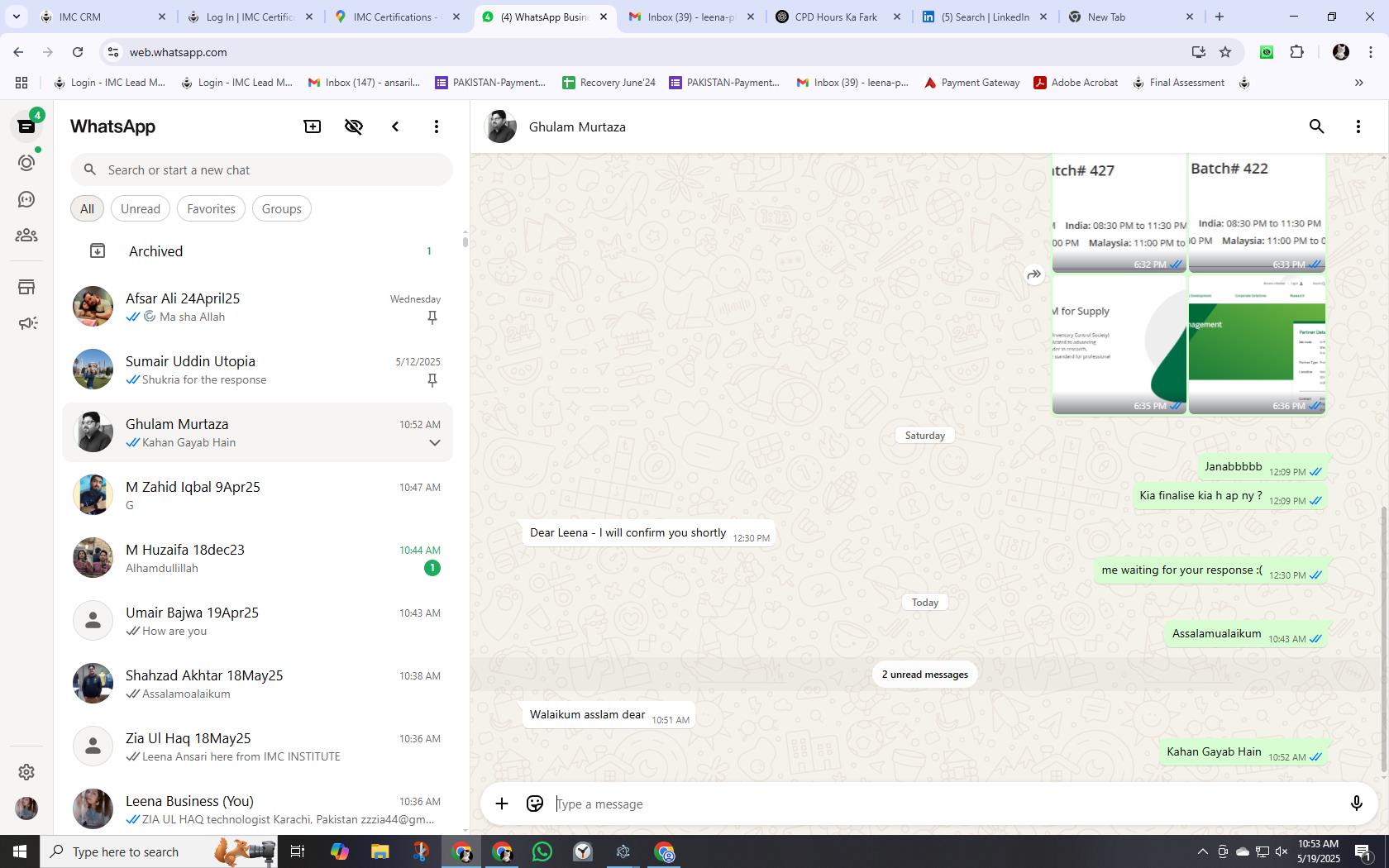This screenshot has width=1389, height=868.
Task: Open Batch# 427 image thumbnail
Action: pyautogui.click(x=1119, y=213)
